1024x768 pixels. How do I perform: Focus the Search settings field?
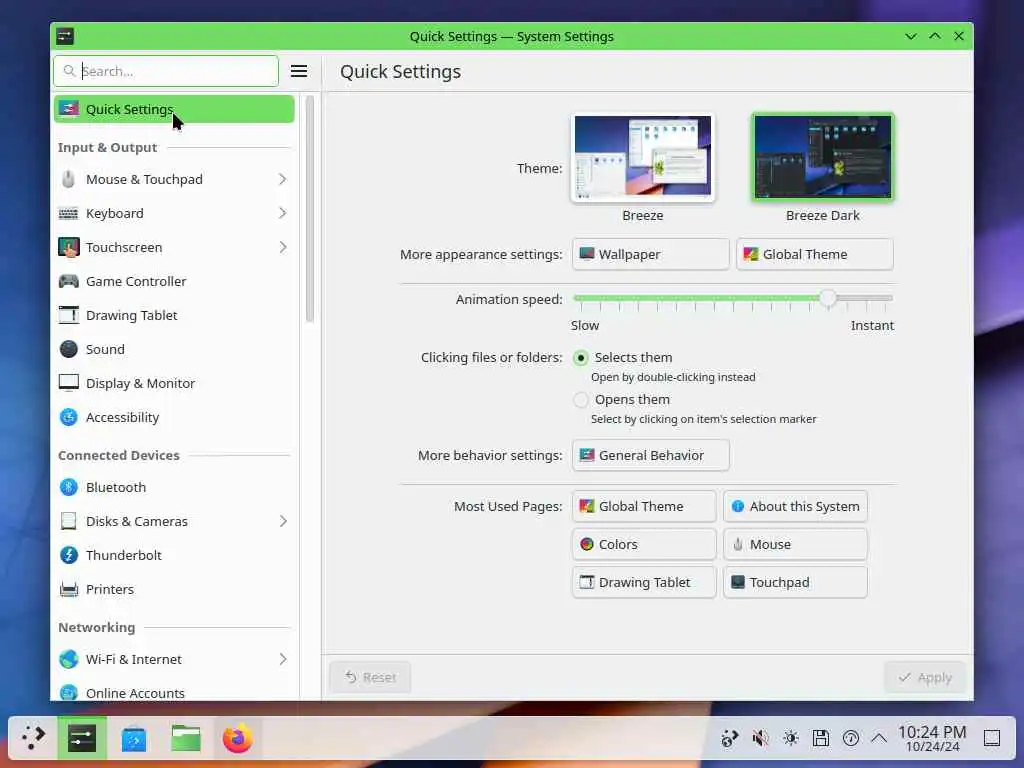pyautogui.click(x=166, y=71)
